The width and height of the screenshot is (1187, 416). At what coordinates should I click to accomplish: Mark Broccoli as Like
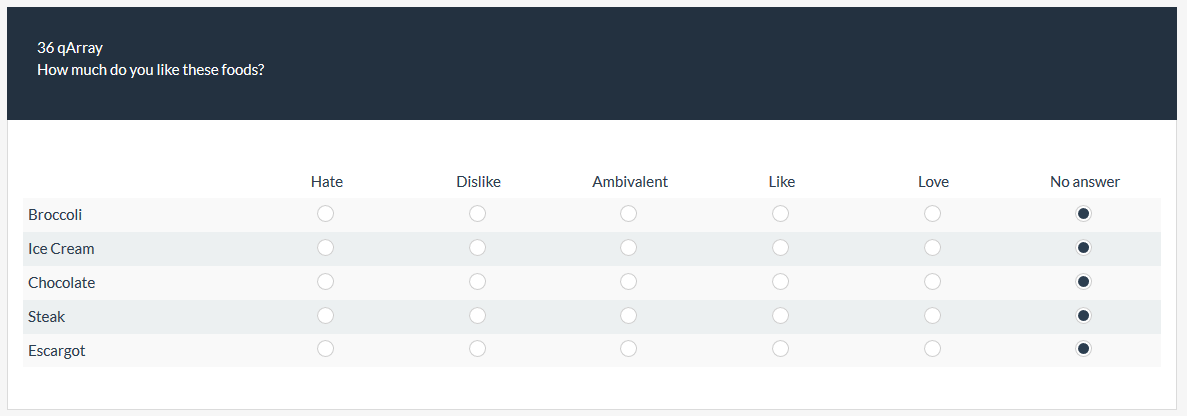tap(780, 214)
